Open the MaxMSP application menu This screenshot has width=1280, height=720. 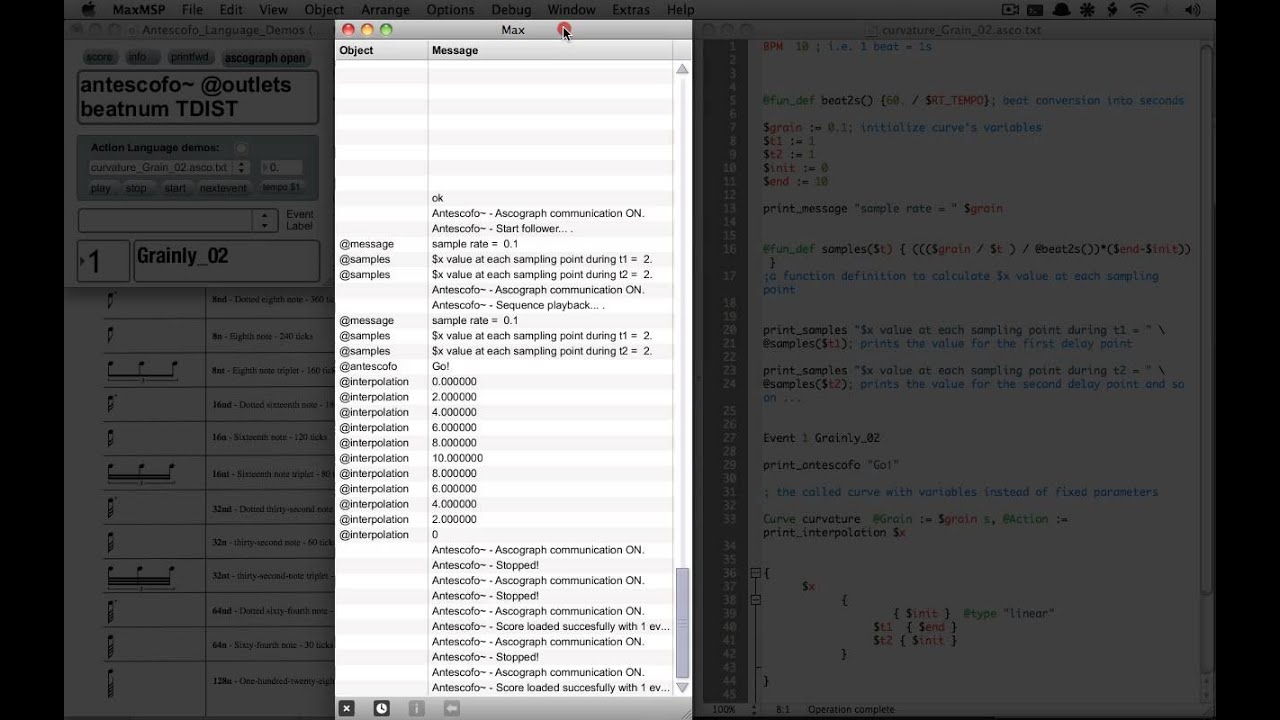pos(138,10)
